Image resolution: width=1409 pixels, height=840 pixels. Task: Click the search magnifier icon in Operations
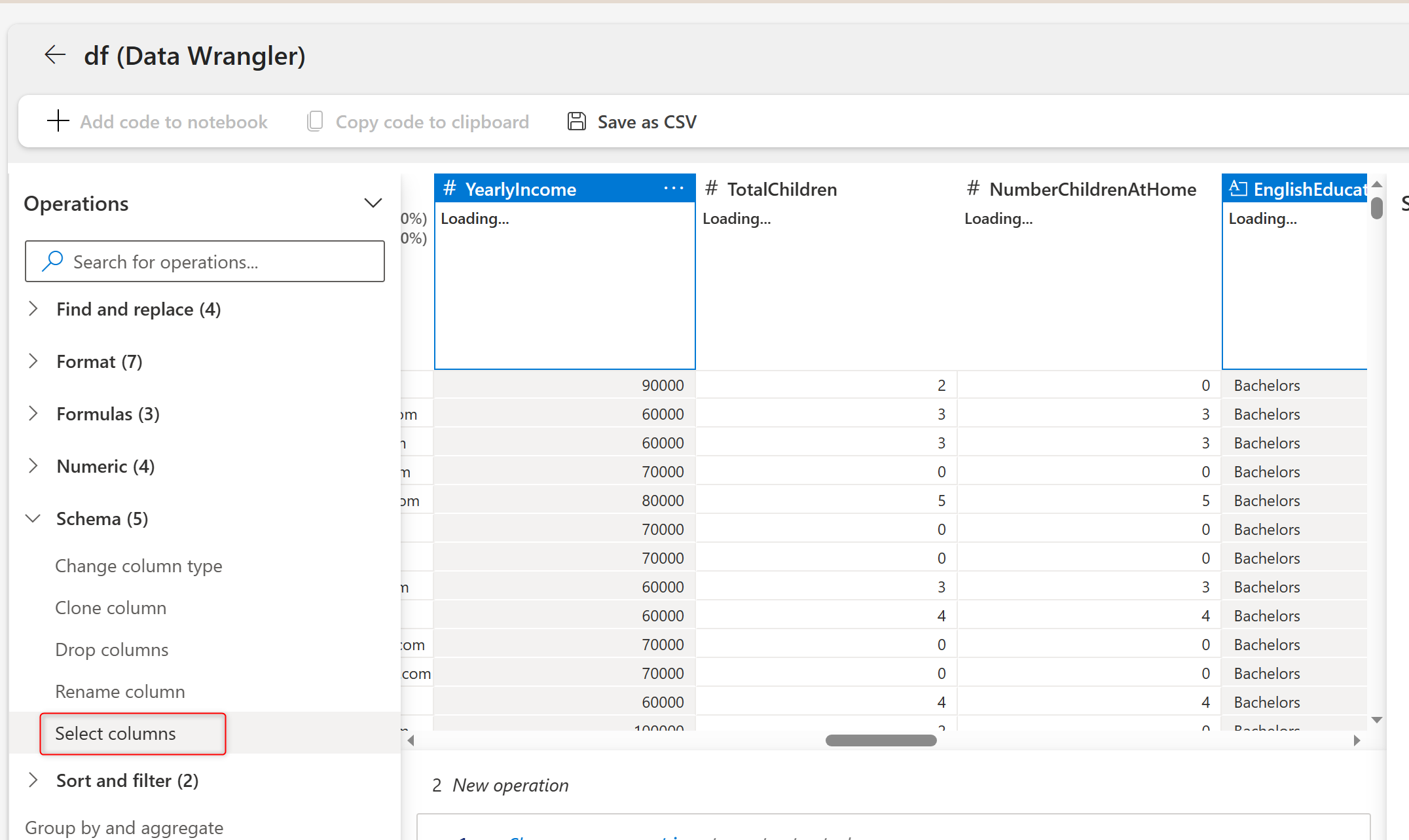click(52, 261)
